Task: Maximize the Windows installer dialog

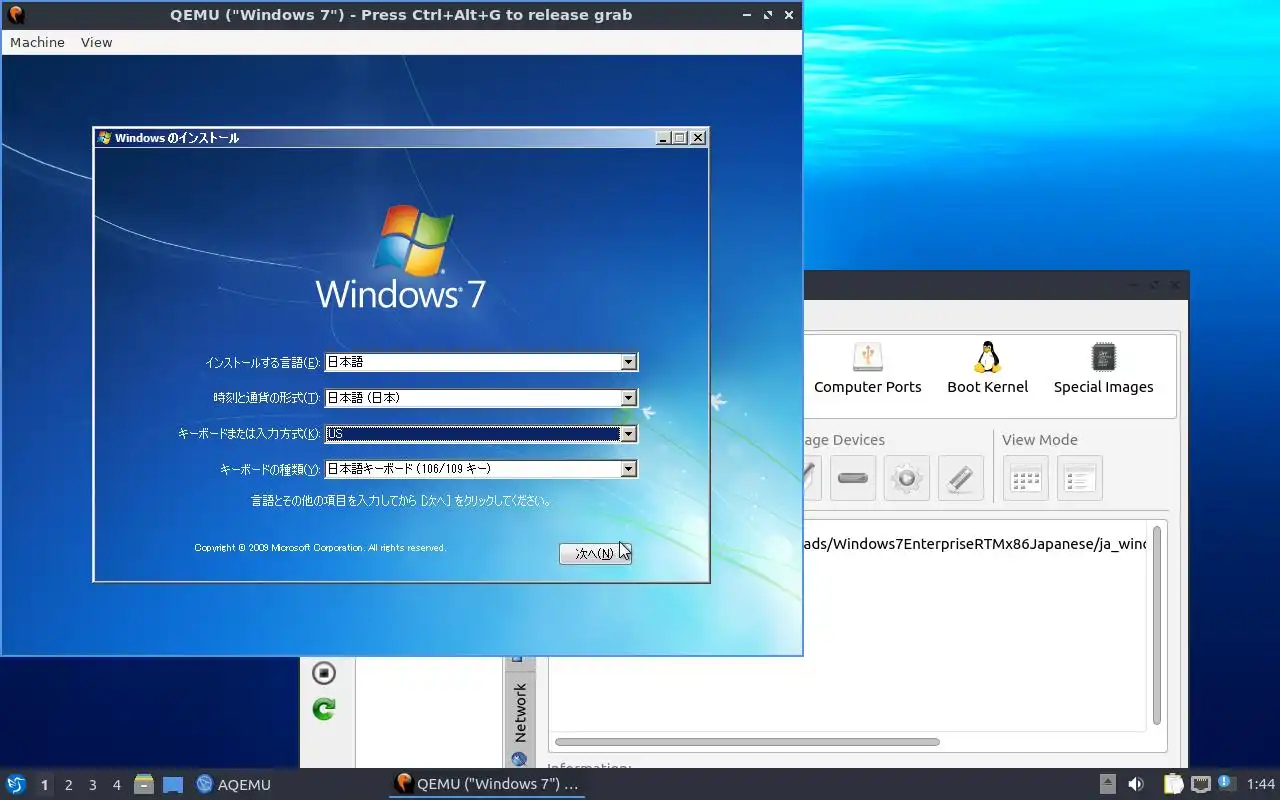Action: click(680, 138)
